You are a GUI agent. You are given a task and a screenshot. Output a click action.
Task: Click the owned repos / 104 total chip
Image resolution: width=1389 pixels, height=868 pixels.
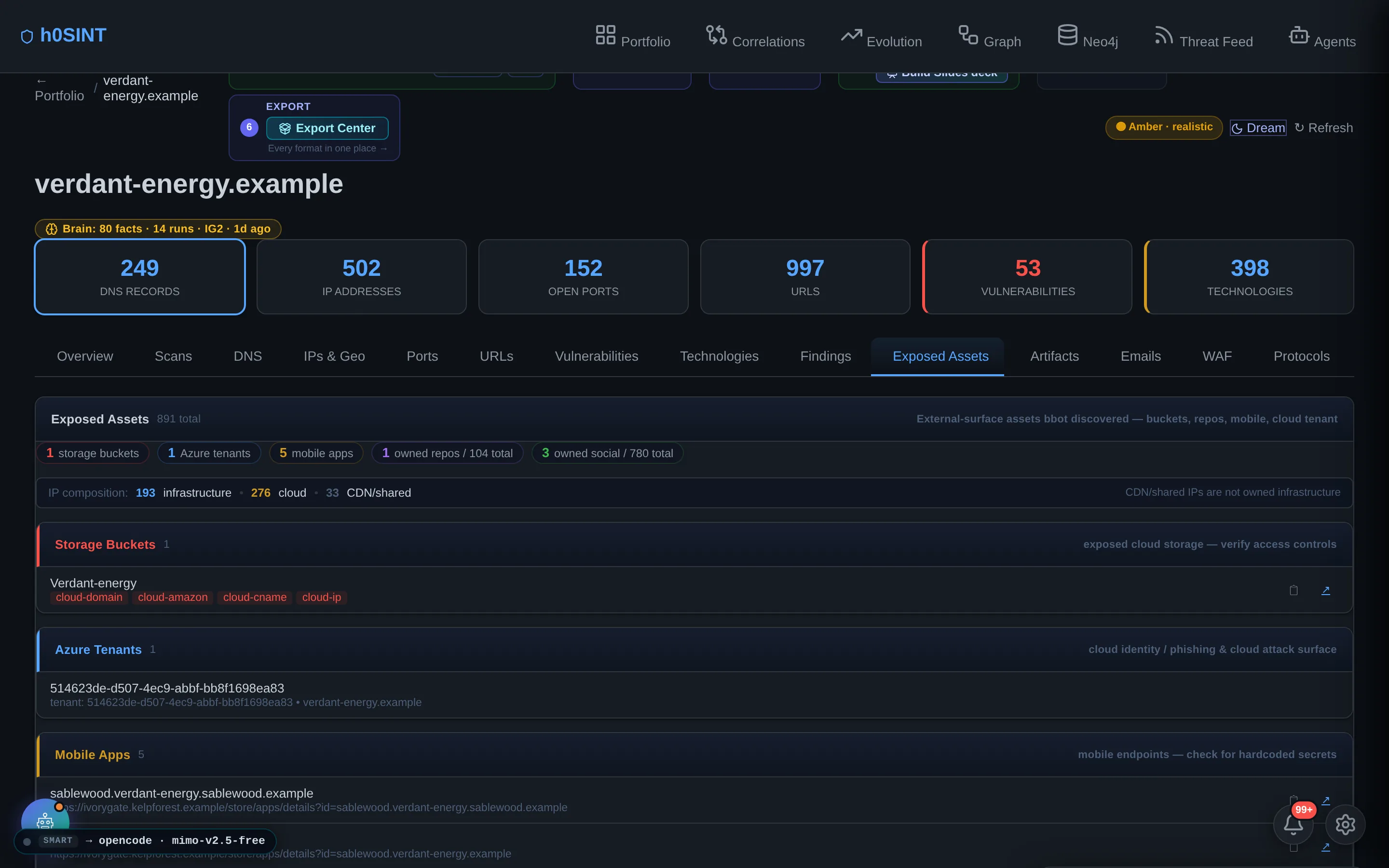pyautogui.click(x=447, y=453)
